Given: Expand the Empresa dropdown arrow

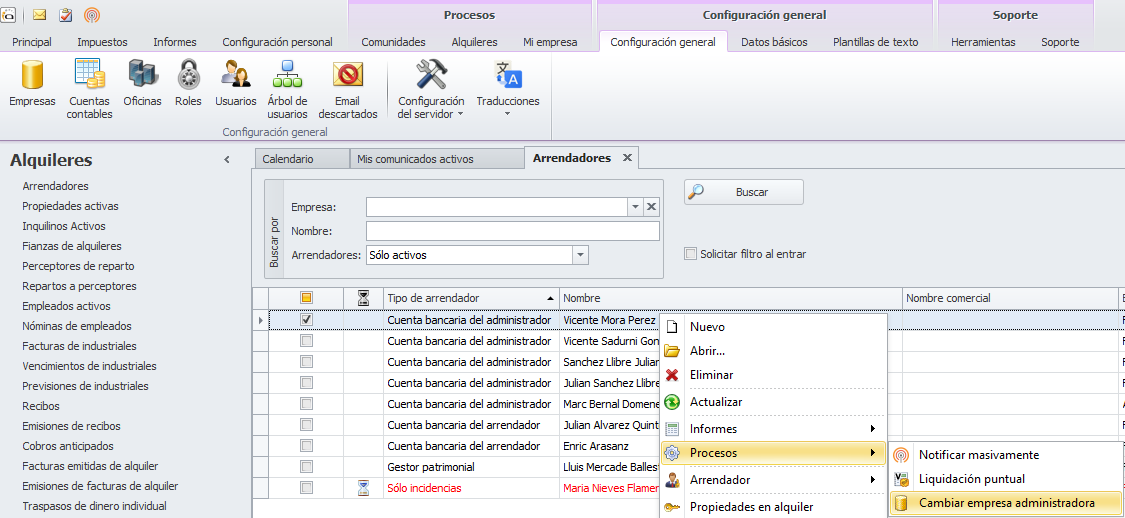Looking at the screenshot, I should 634,207.
